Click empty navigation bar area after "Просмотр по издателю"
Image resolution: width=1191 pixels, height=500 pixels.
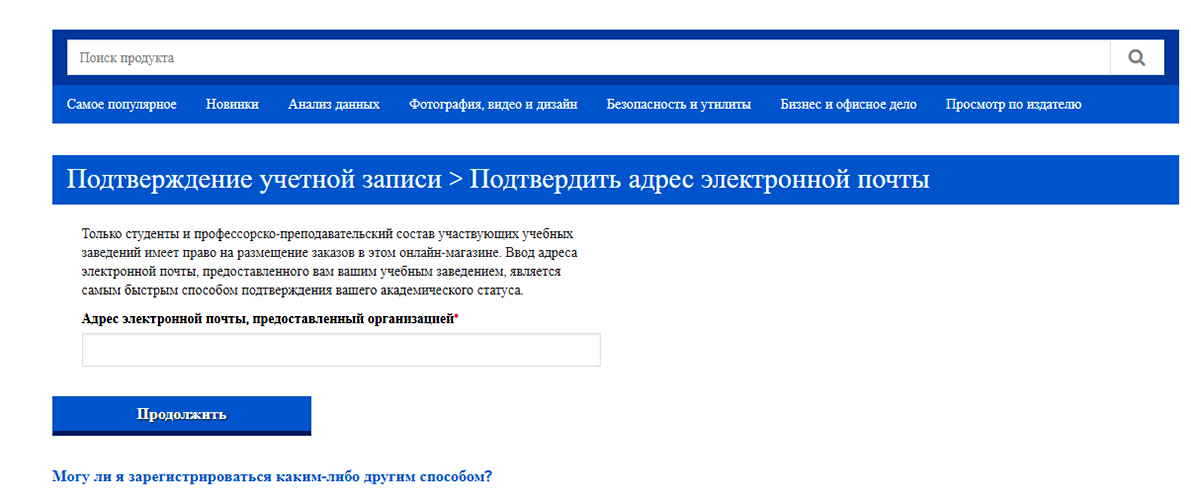tap(1130, 104)
